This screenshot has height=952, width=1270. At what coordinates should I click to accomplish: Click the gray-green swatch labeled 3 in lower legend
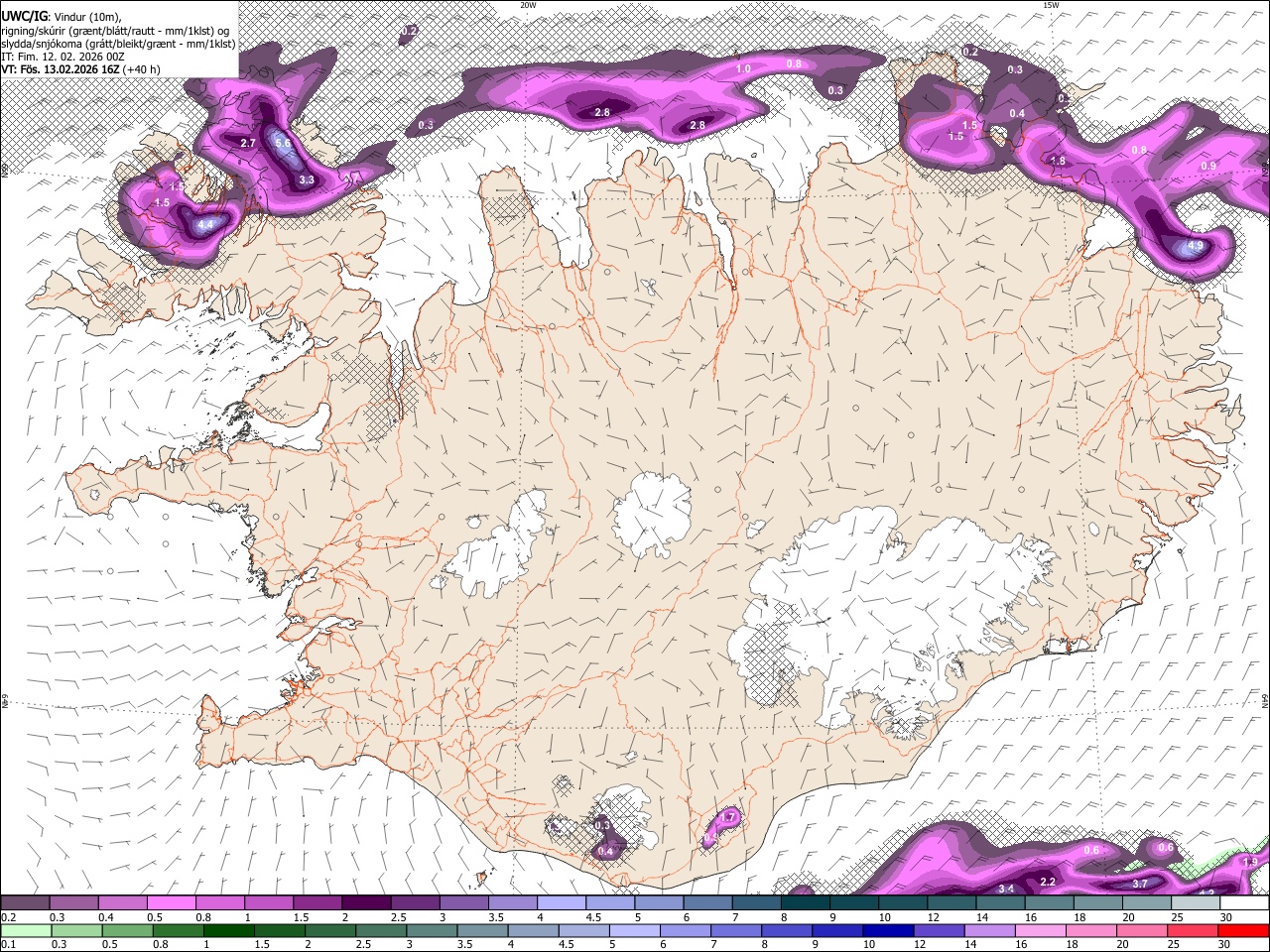click(x=431, y=930)
